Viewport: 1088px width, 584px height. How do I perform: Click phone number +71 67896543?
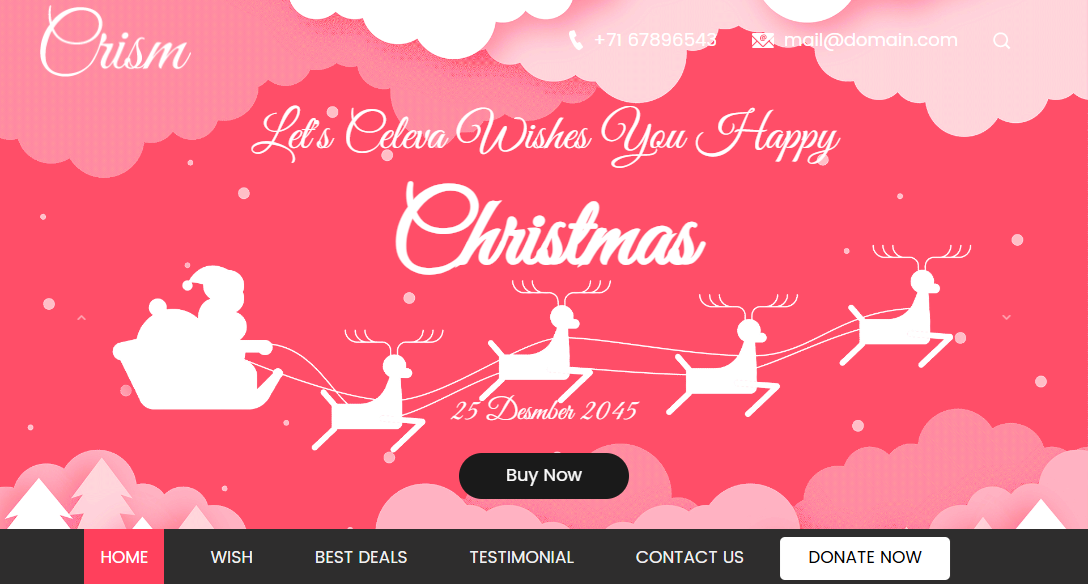click(x=656, y=40)
